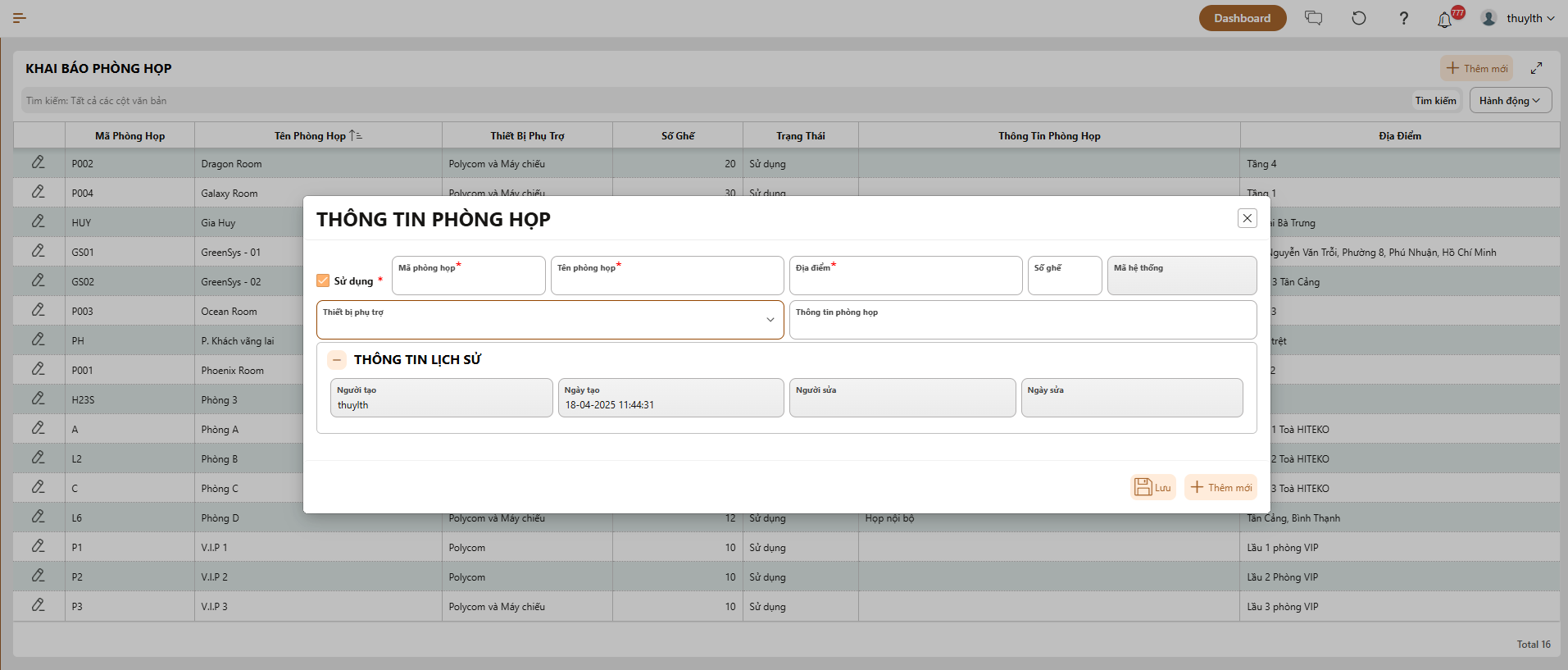Focus the Thông tin phòng họp field
The image size is (1568, 670).
coord(1023,320)
